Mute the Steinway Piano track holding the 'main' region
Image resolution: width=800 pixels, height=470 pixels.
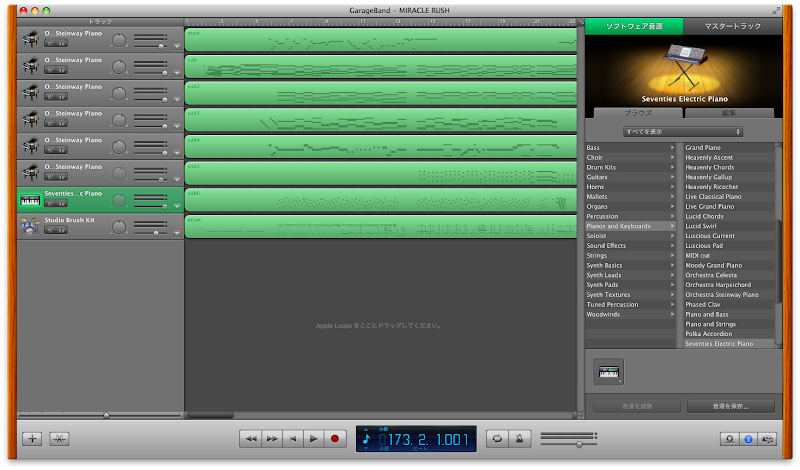point(50,43)
